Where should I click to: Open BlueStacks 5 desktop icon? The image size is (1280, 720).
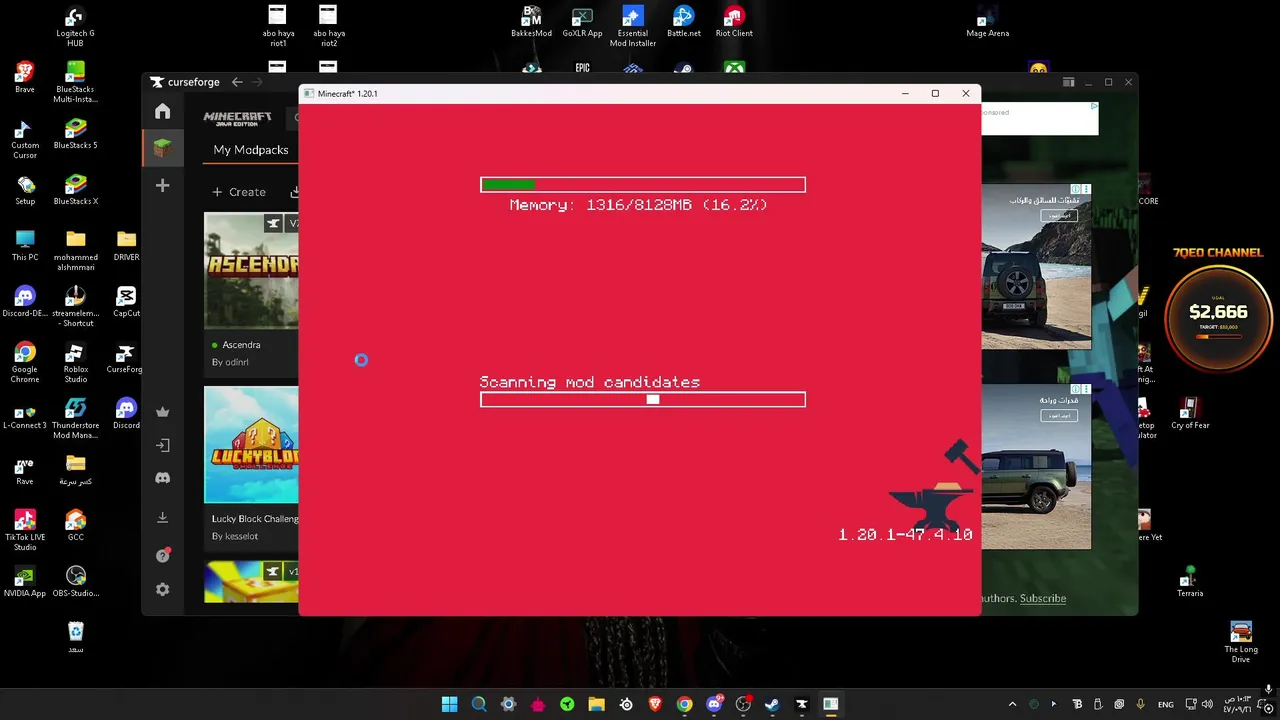tap(75, 134)
